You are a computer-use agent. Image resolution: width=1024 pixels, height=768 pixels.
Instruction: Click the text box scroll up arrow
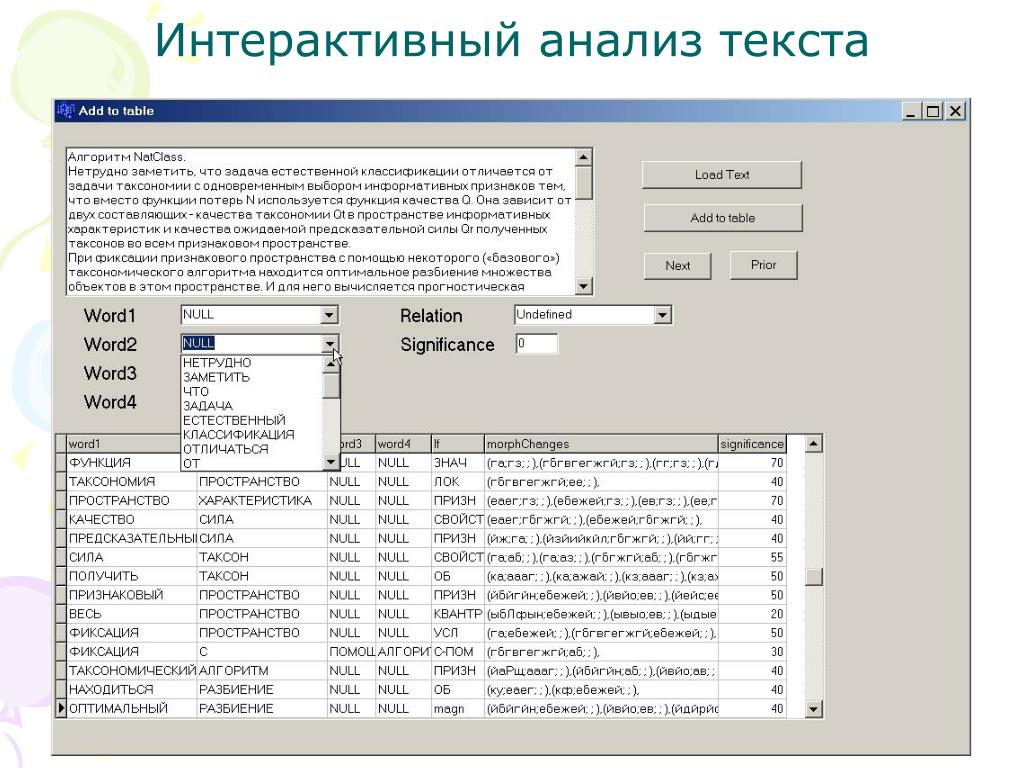584,157
